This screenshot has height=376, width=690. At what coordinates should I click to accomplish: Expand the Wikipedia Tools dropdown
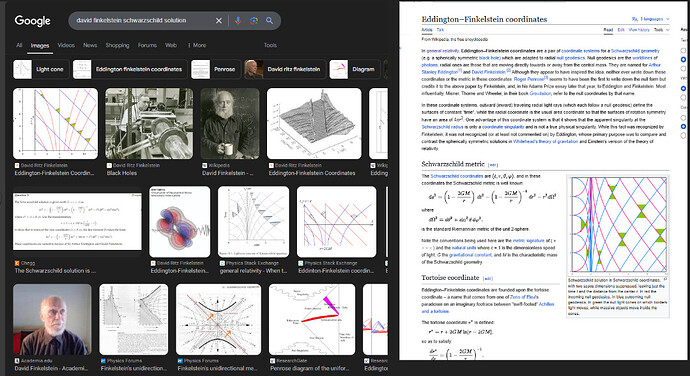tap(661, 30)
